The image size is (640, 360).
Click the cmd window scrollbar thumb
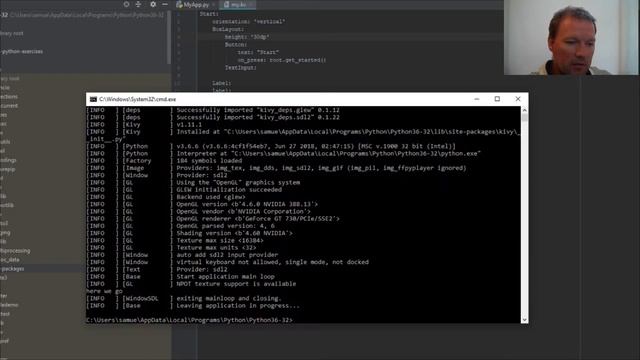tap(524, 118)
